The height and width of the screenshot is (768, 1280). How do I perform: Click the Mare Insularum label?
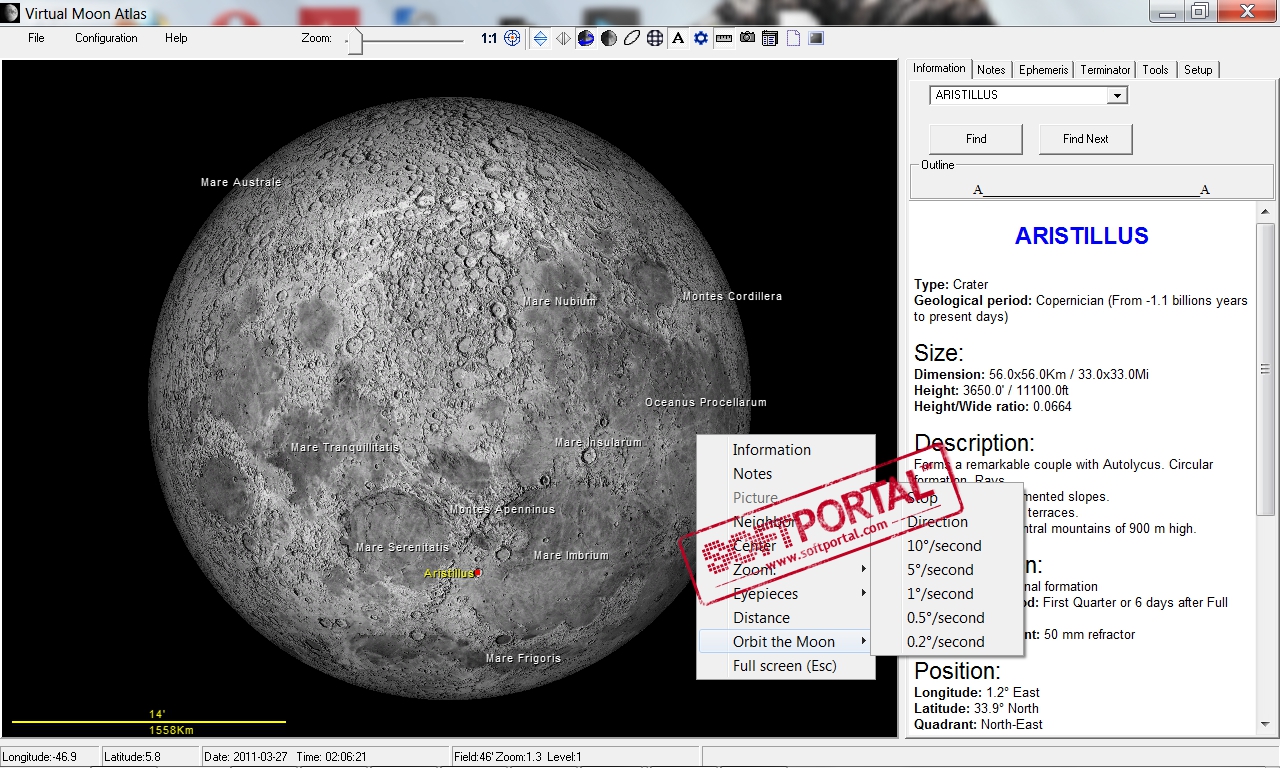click(x=598, y=443)
